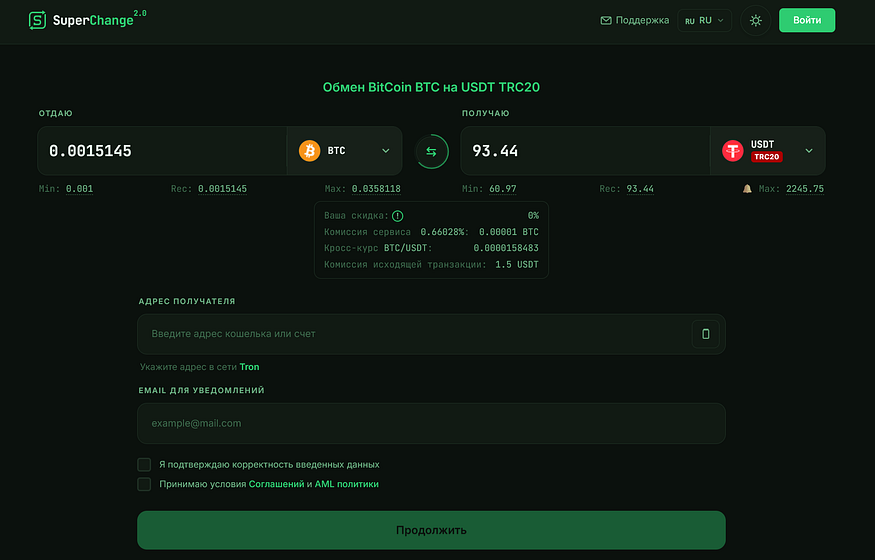Set give amount to Max 0.0358118
Image resolution: width=875 pixels, height=560 pixels.
376,189
